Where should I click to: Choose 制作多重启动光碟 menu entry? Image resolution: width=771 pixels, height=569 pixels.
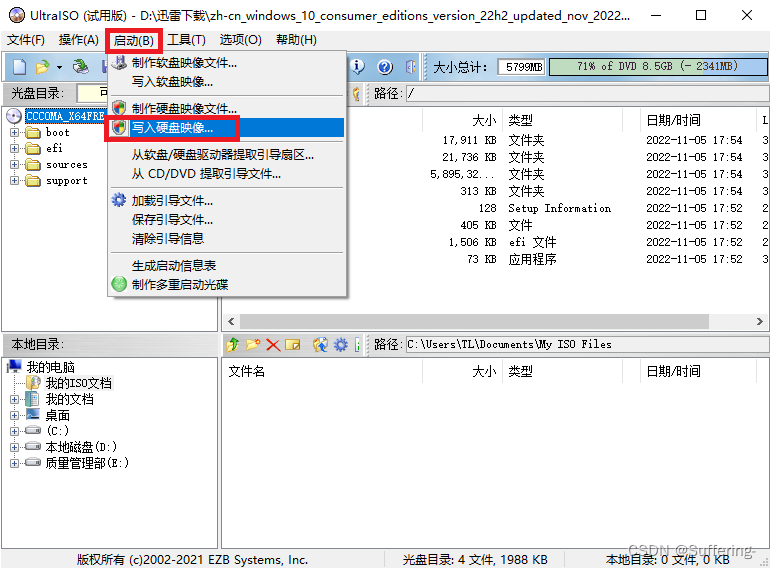point(227,284)
